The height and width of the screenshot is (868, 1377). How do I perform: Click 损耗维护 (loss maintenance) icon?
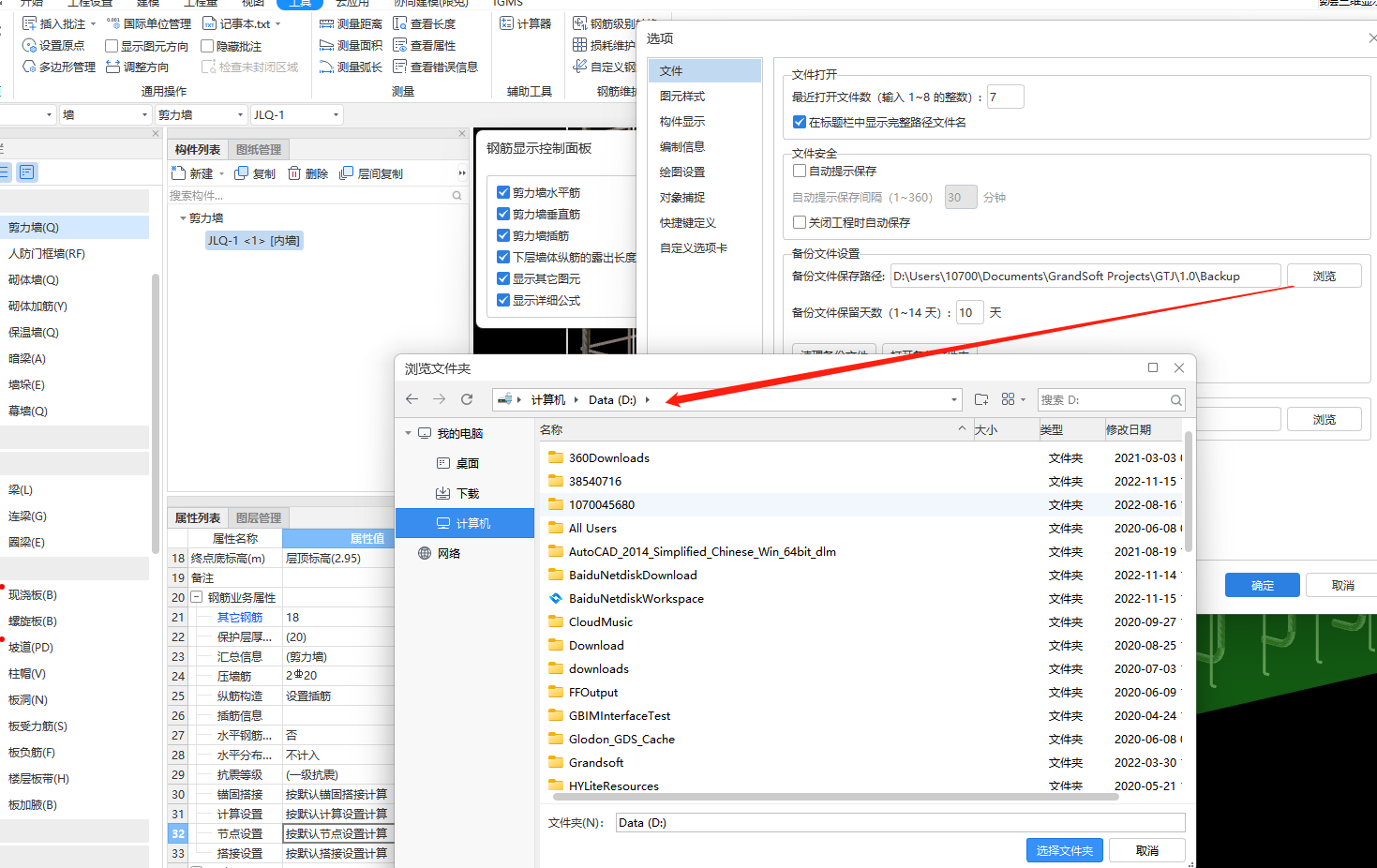(580, 45)
